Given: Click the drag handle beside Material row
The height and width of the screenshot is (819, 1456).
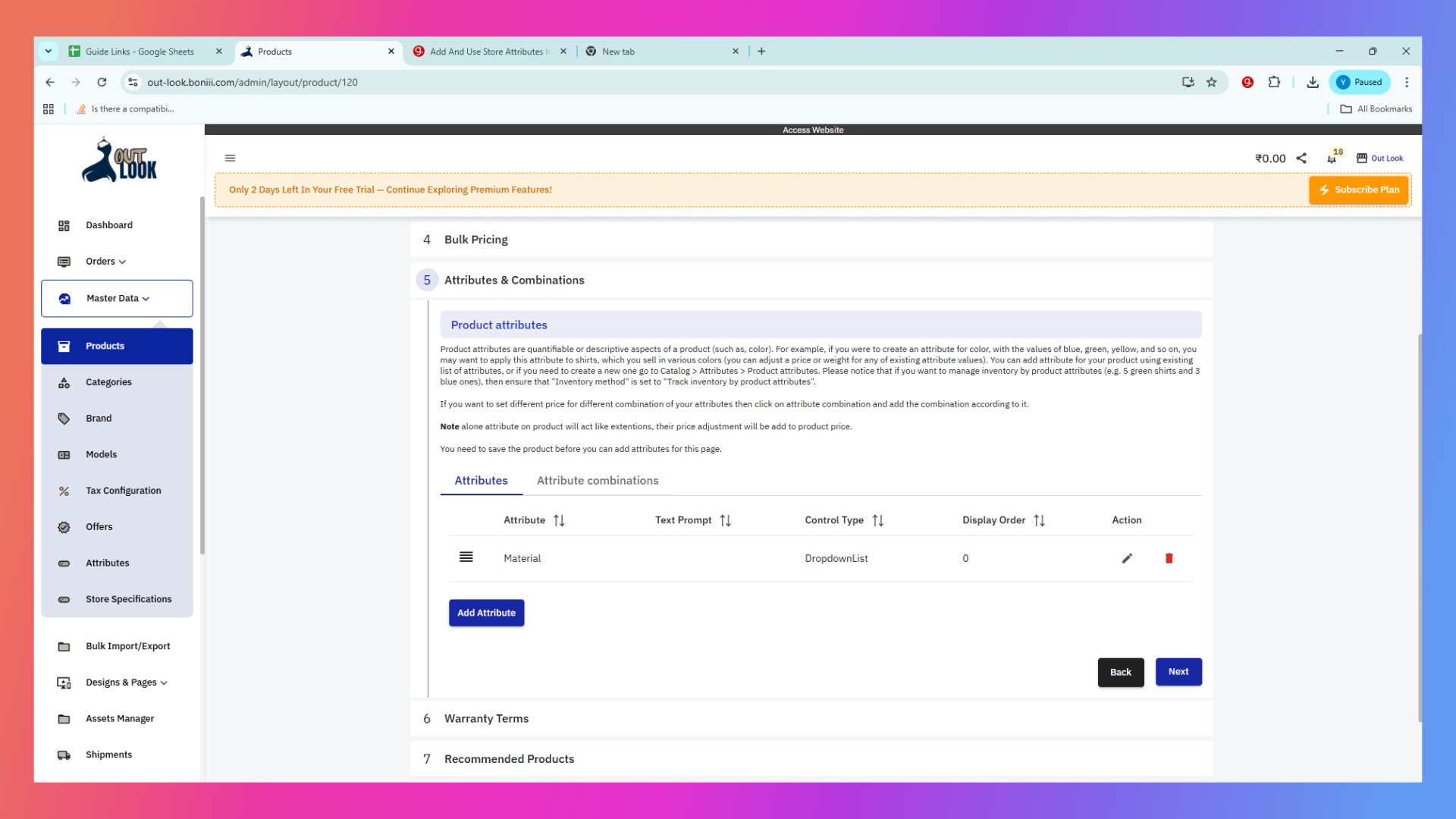Looking at the screenshot, I should click(x=466, y=557).
